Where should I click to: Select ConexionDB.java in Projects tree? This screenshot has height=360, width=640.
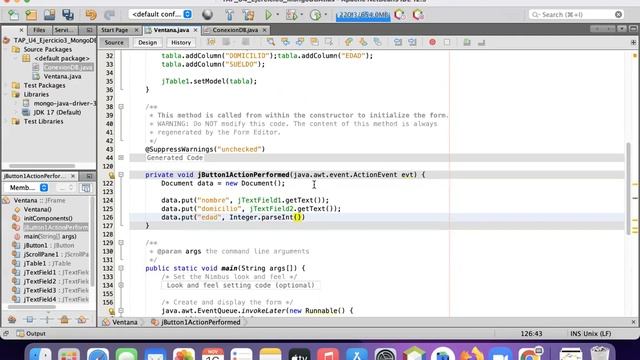pos(68,67)
